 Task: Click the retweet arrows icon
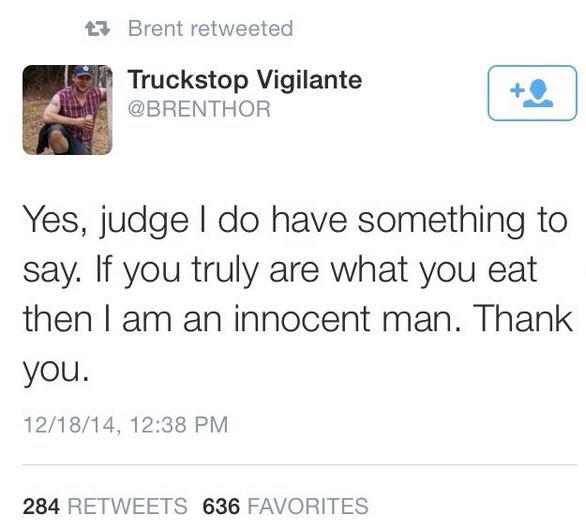(98, 29)
